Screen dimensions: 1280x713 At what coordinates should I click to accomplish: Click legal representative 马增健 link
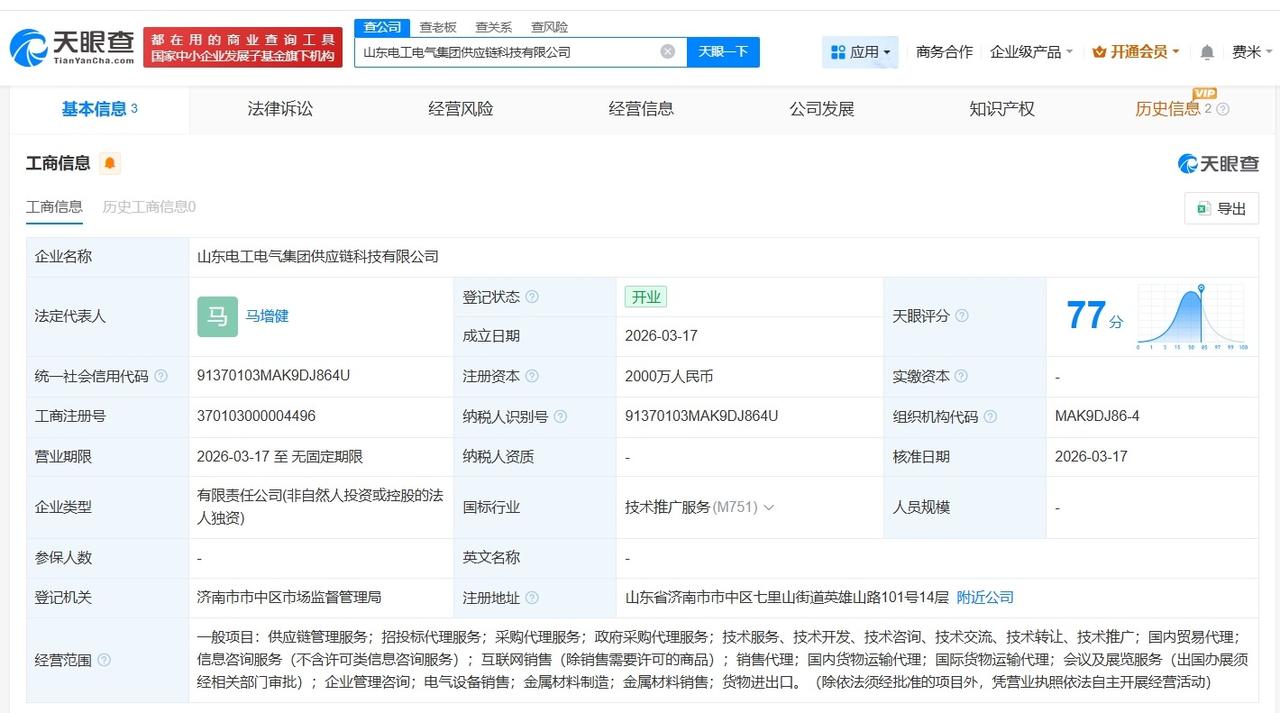pyautogui.click(x=266, y=316)
